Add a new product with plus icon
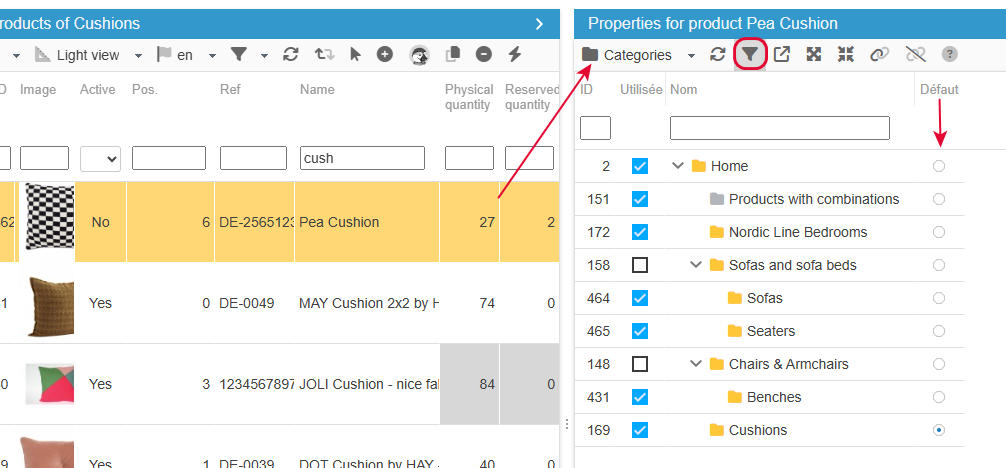 tap(385, 55)
